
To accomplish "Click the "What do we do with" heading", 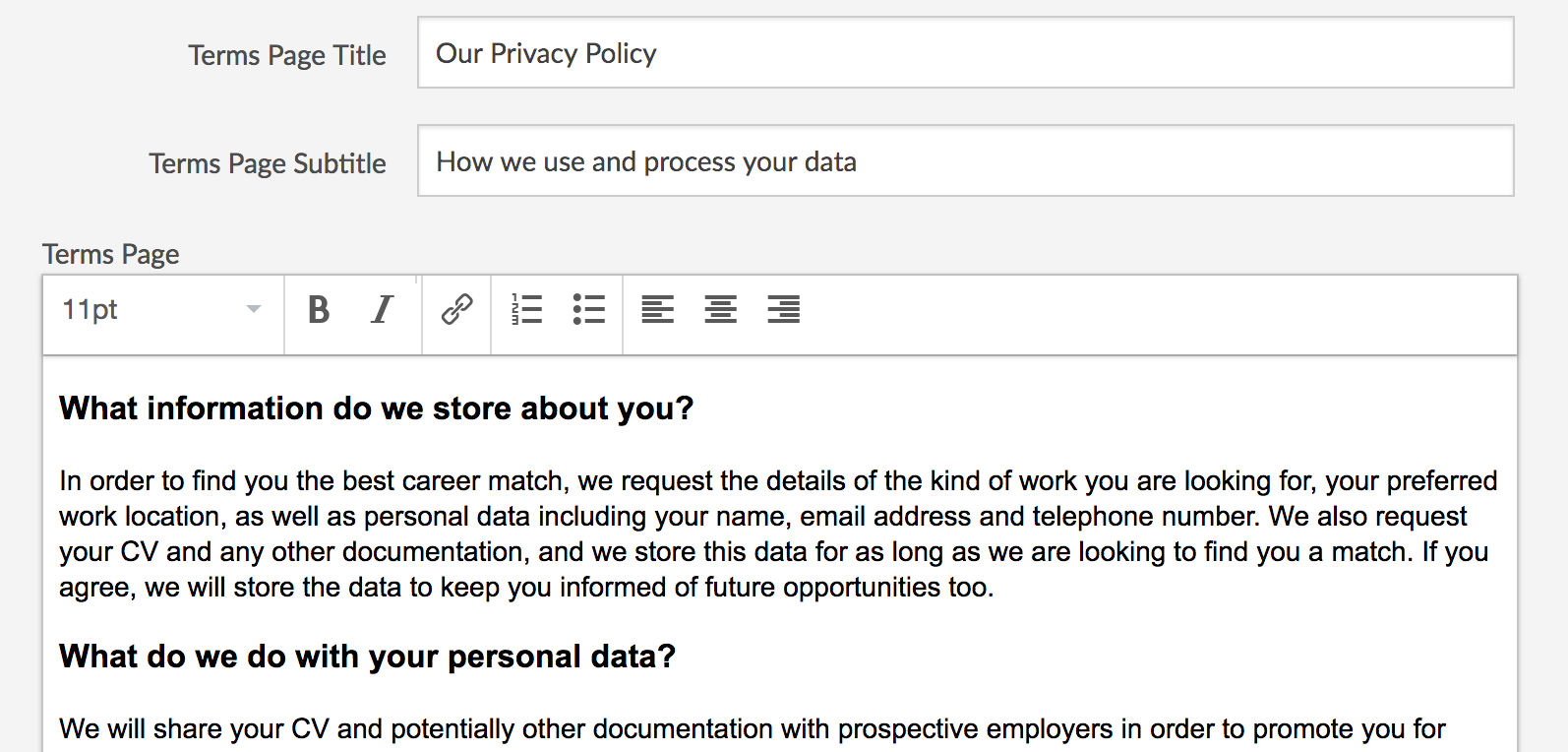I will pos(367,657).
